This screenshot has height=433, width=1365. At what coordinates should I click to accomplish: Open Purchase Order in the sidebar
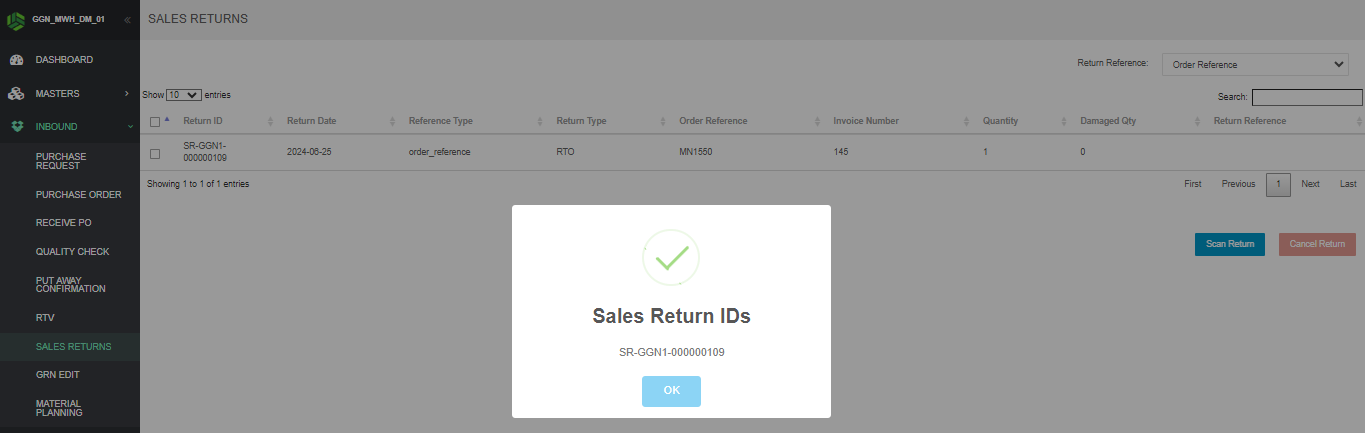tap(78, 195)
